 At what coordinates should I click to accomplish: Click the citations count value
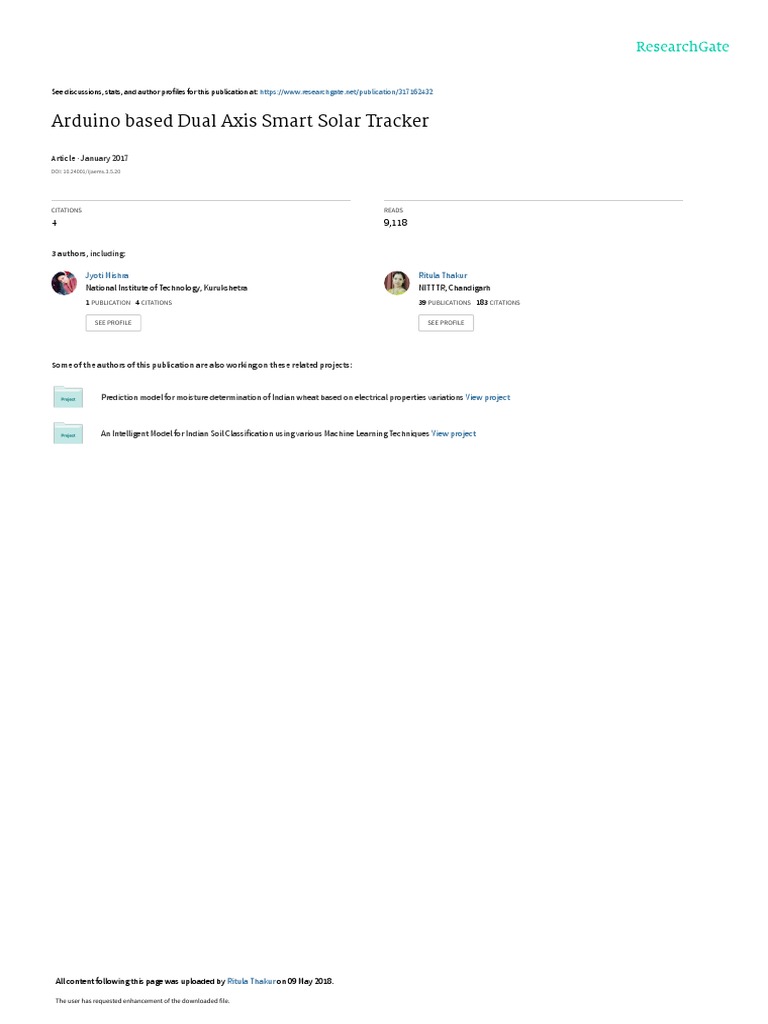[54, 223]
